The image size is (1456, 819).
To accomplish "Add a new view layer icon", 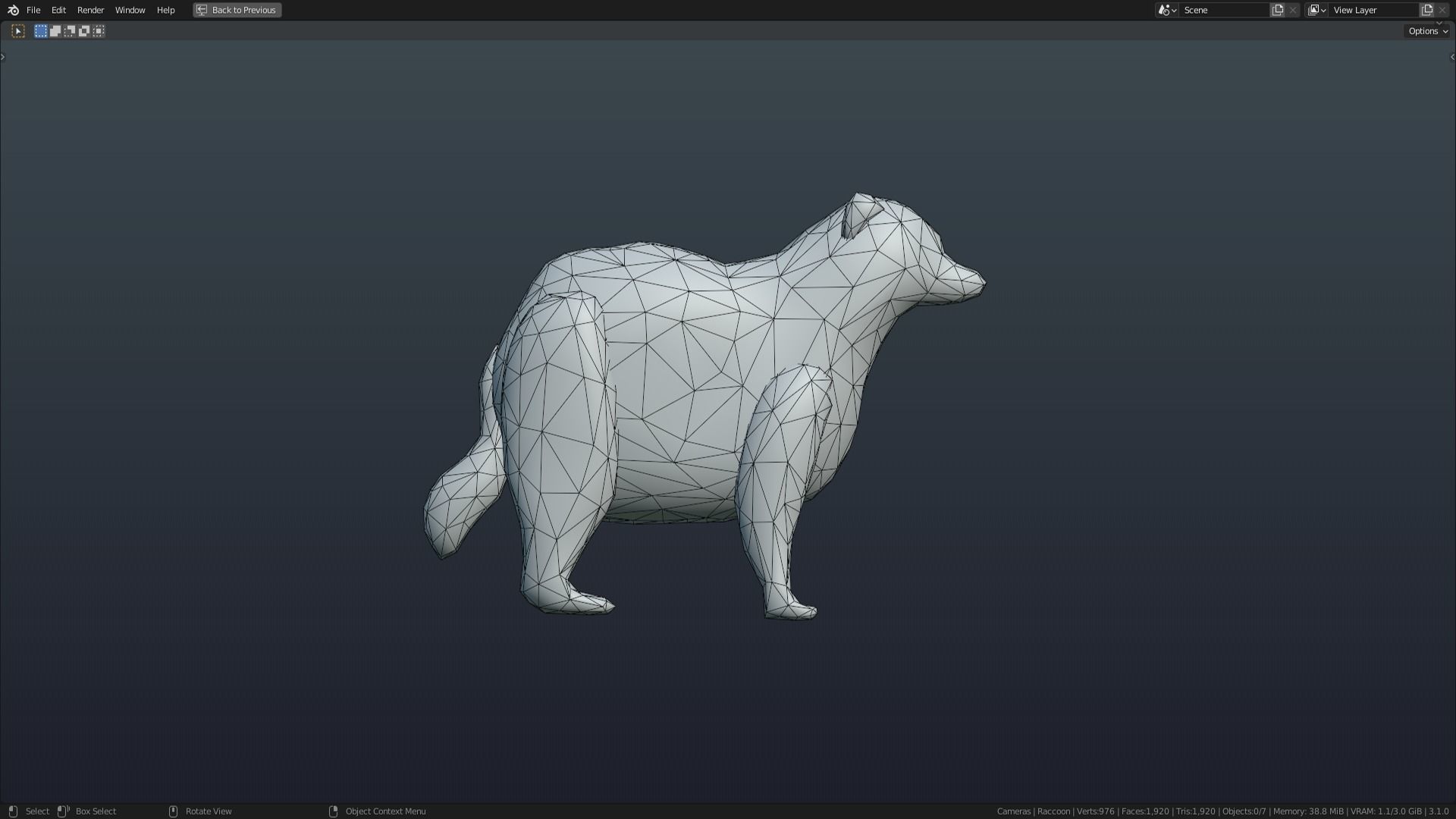I will 1427,10.
